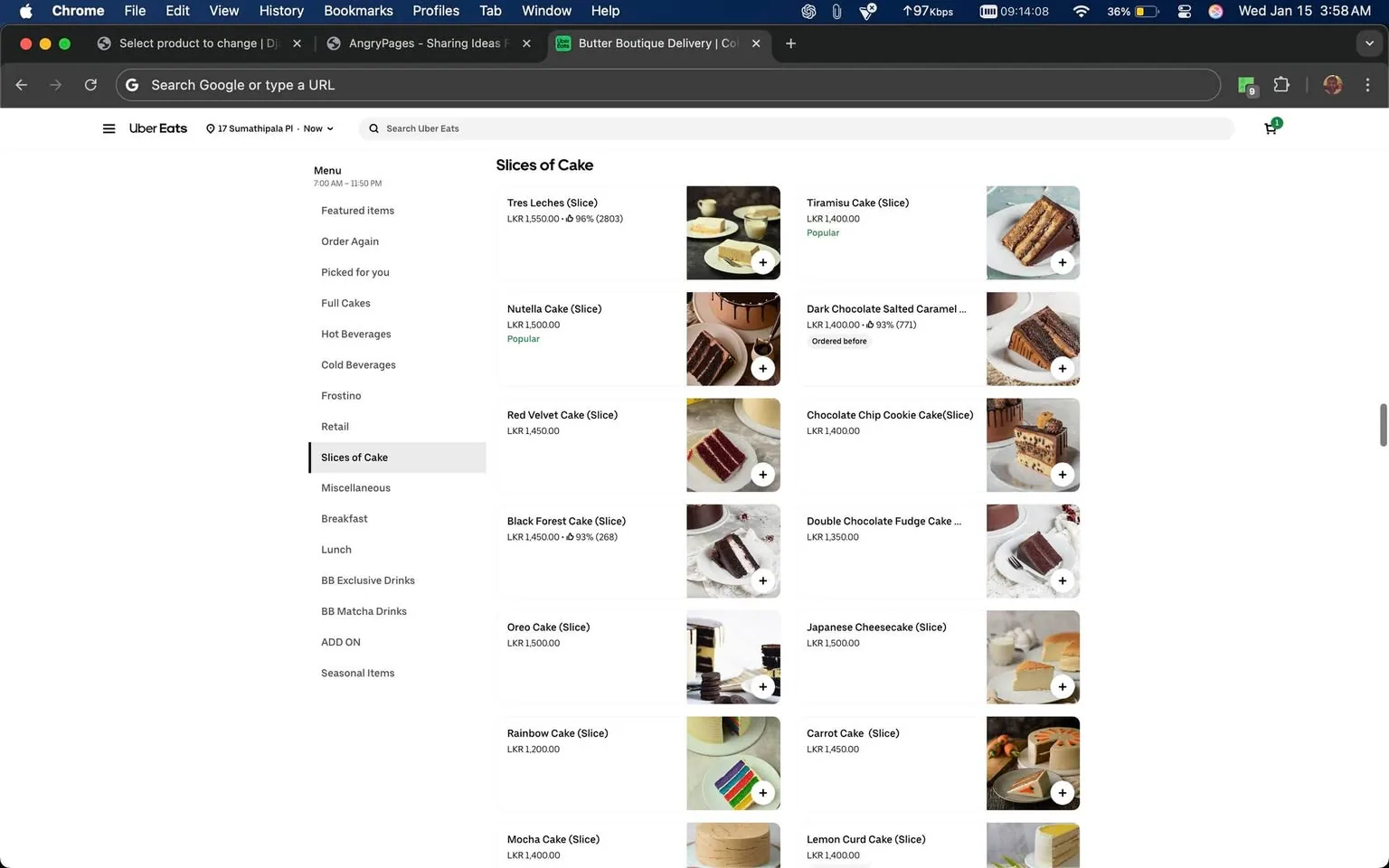
Task: Reload the current page
Action: pyautogui.click(x=90, y=85)
